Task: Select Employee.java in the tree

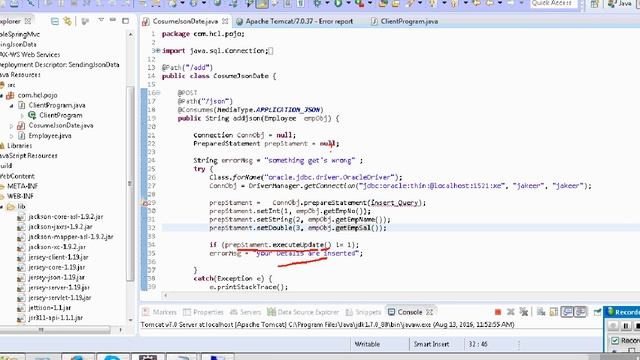Action: click(50, 136)
